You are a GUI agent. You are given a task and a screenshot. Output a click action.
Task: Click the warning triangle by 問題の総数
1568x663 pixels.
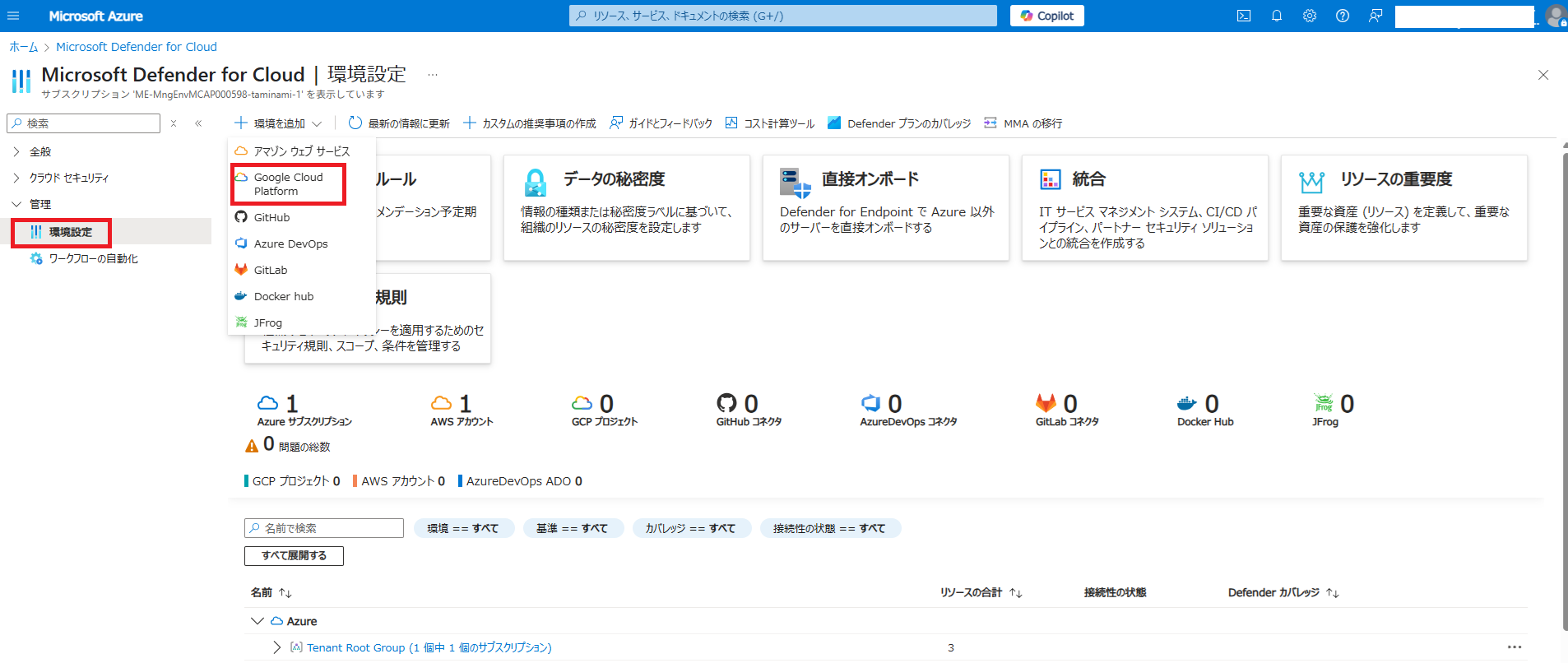pyautogui.click(x=252, y=446)
